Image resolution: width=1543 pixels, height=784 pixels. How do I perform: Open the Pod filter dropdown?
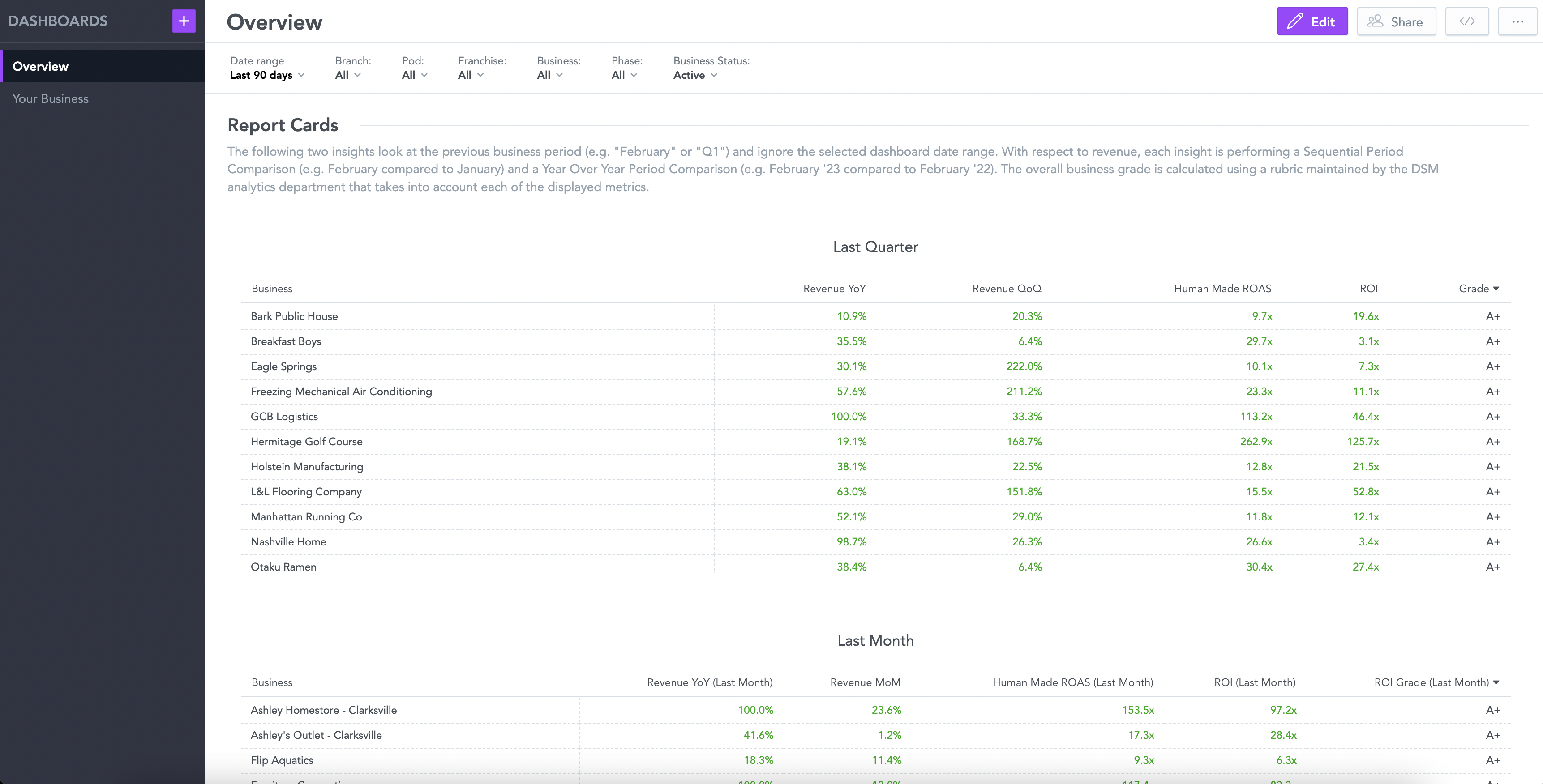(x=415, y=76)
